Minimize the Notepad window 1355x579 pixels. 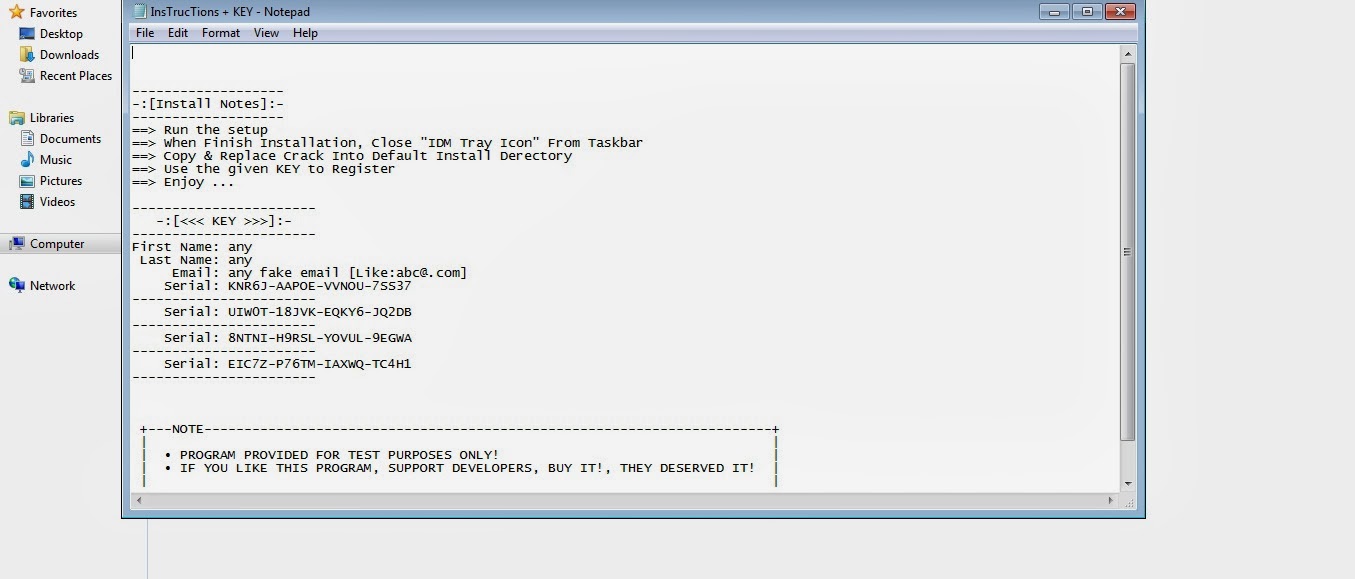coord(1054,12)
